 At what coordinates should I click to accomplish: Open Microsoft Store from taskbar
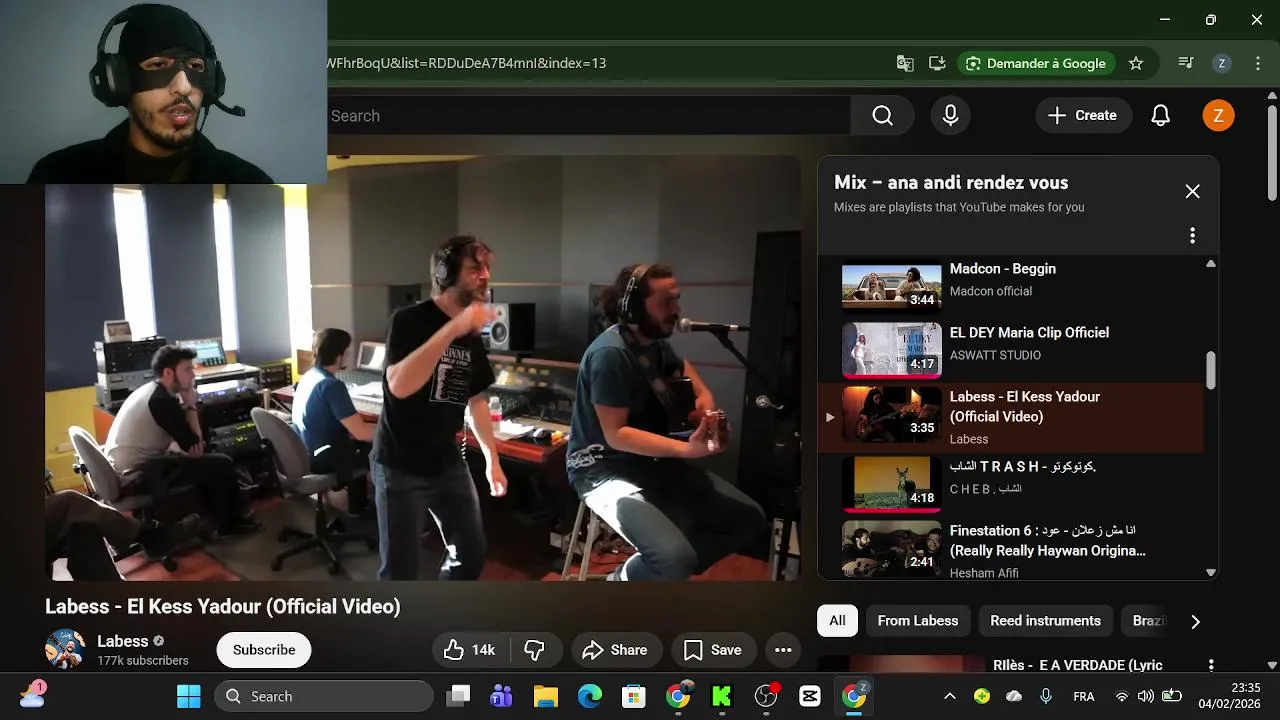click(633, 696)
